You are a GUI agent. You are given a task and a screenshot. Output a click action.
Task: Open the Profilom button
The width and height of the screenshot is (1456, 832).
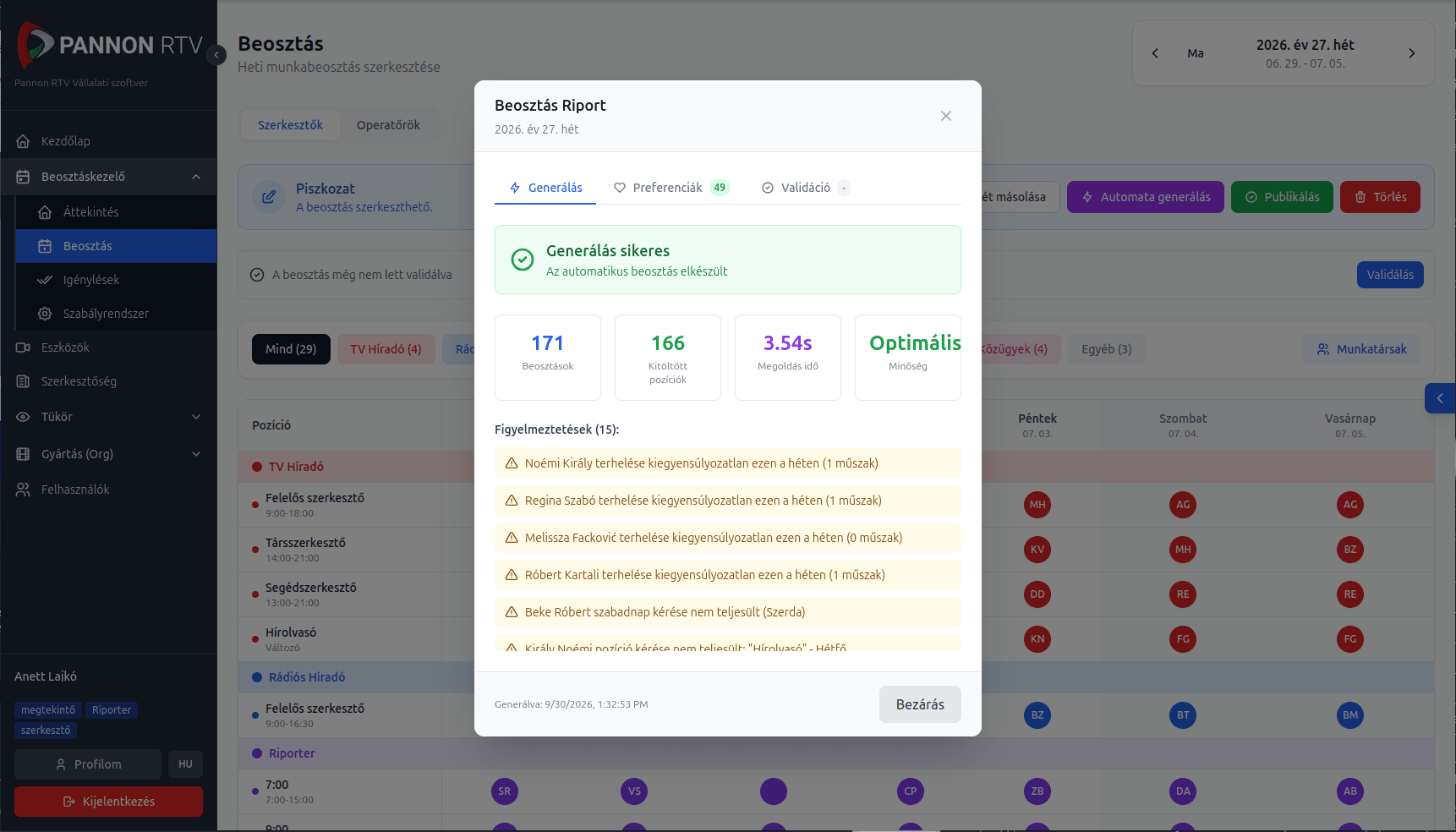click(88, 764)
